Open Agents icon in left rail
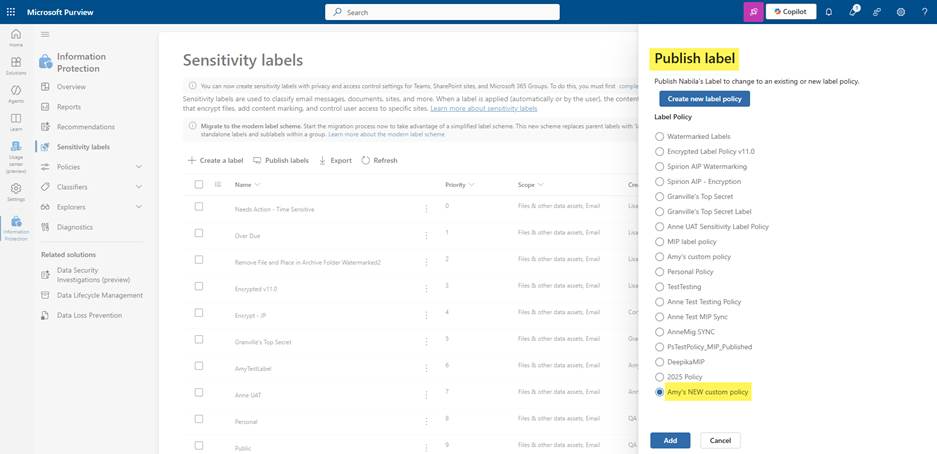 click(16, 93)
